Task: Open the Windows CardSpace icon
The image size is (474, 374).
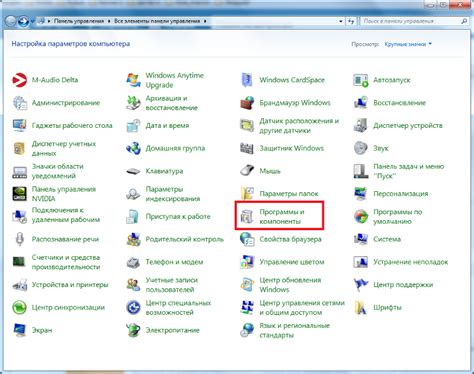Action: click(x=247, y=80)
